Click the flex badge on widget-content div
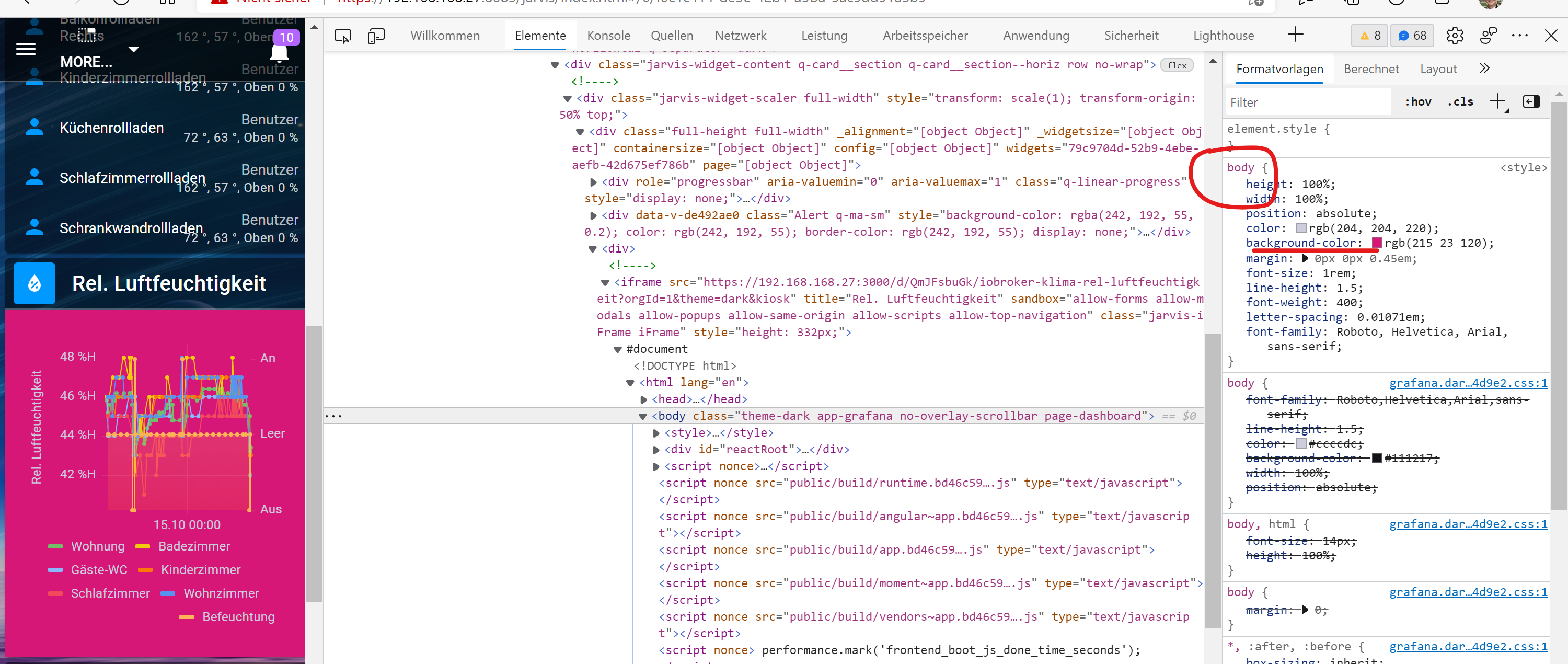This screenshot has height=664, width=1568. [1176, 65]
